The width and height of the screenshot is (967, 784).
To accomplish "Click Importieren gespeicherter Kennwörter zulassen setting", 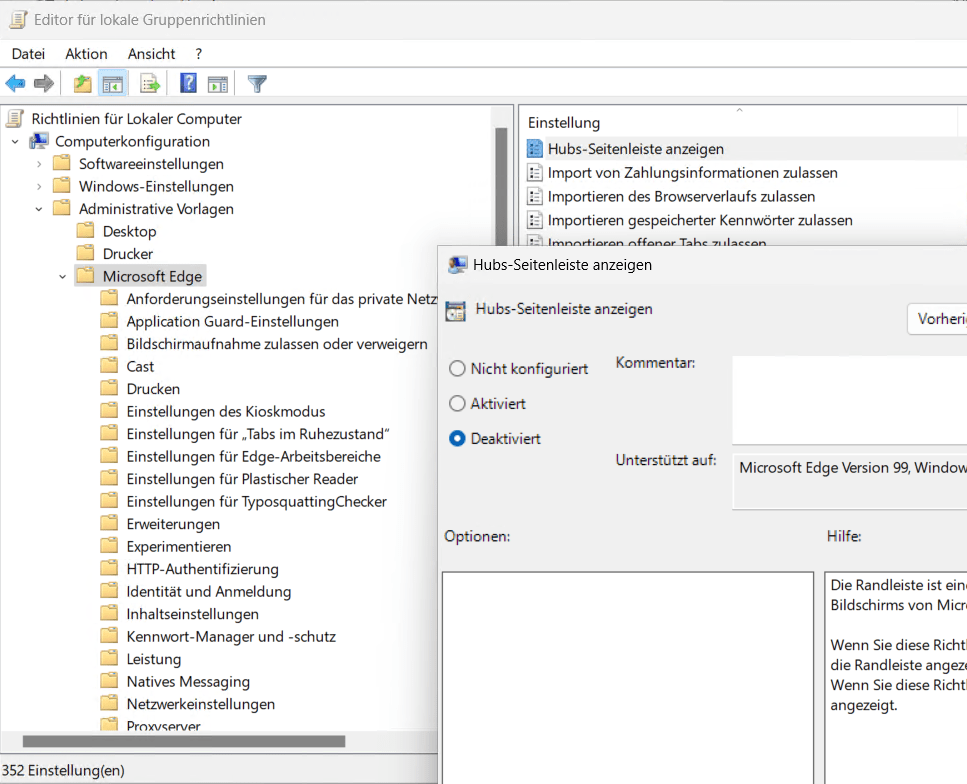I will click(700, 220).
